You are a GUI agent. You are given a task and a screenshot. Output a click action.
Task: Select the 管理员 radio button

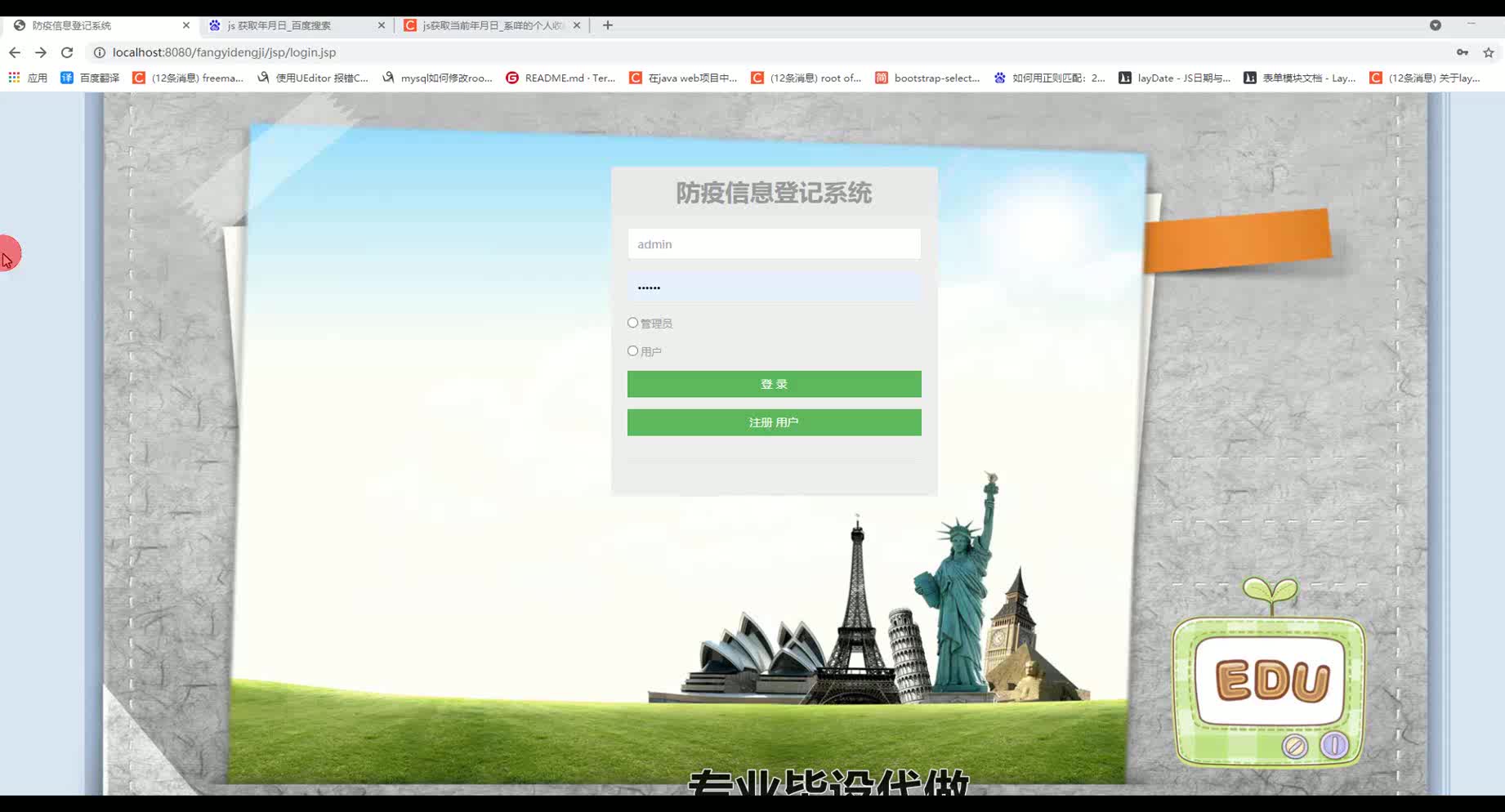(632, 323)
